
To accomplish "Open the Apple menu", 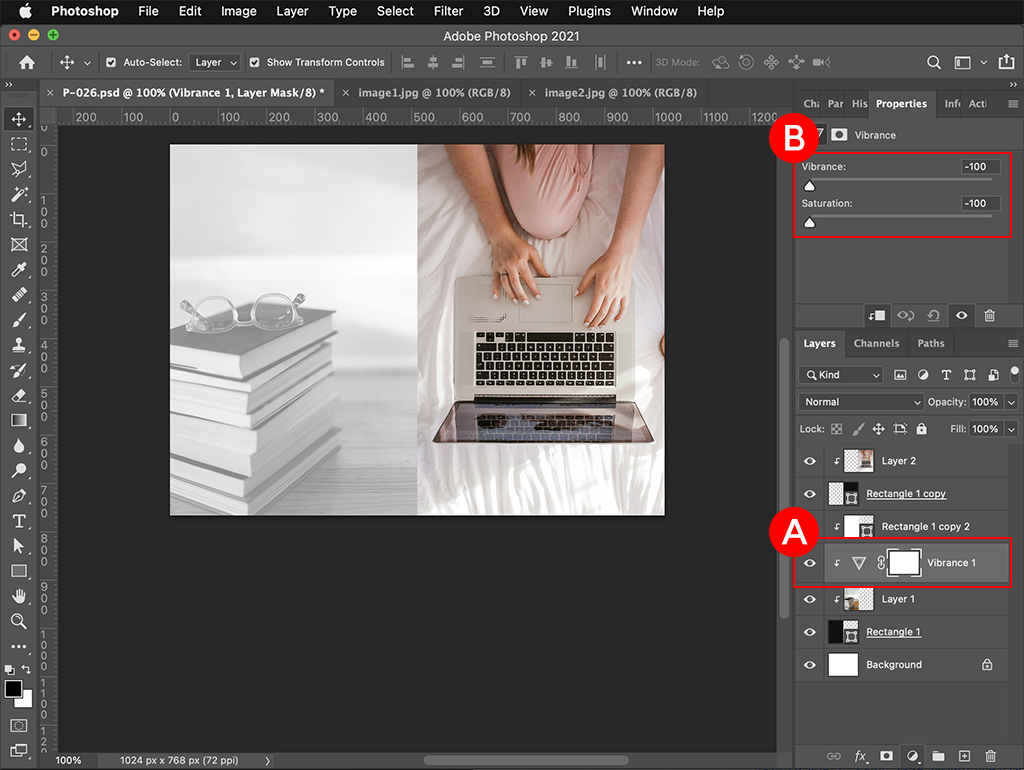I will click(25, 11).
